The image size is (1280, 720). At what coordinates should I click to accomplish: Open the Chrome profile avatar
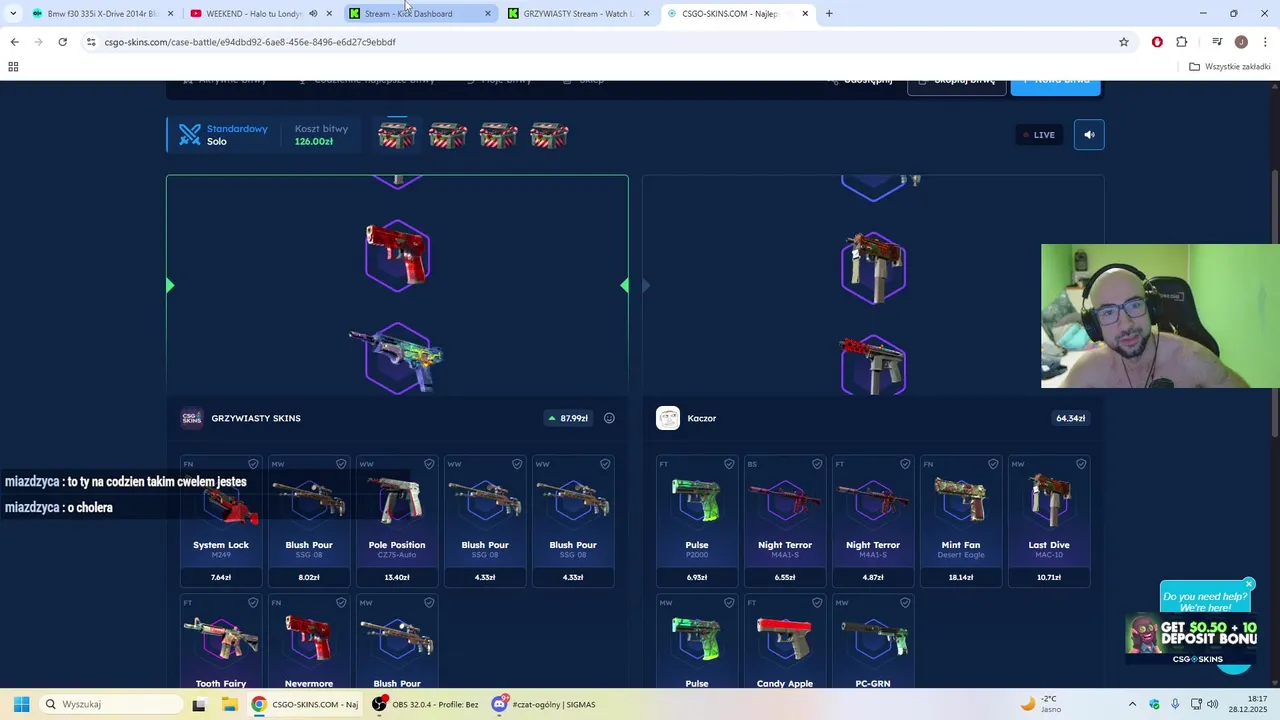pos(1241,42)
